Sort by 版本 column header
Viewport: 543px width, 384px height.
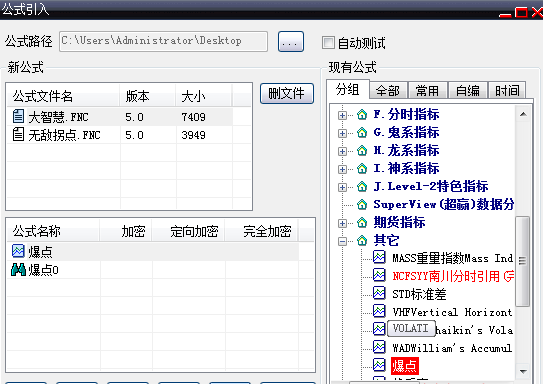tap(148, 96)
